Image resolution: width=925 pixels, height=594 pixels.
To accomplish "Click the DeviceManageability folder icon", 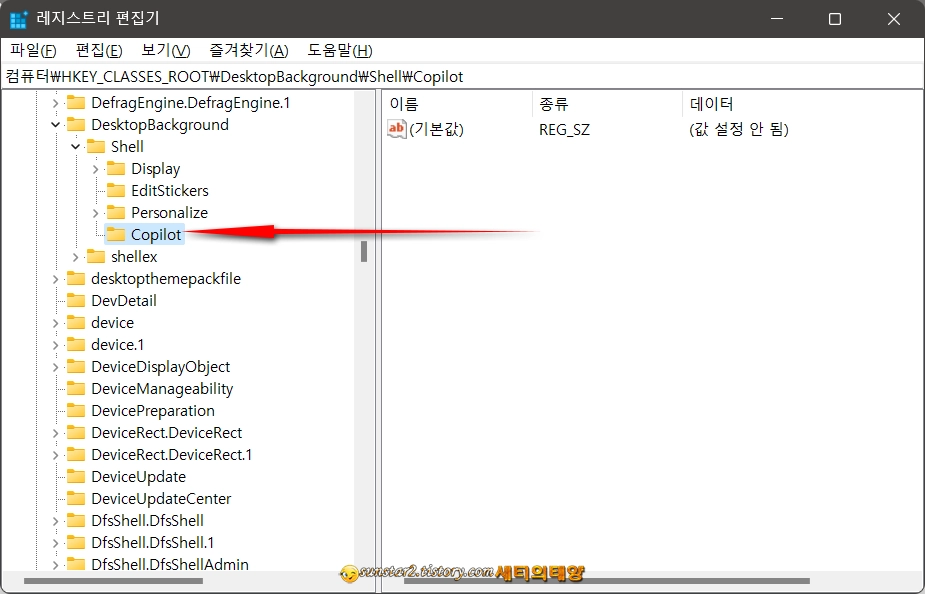I will tap(76, 389).
